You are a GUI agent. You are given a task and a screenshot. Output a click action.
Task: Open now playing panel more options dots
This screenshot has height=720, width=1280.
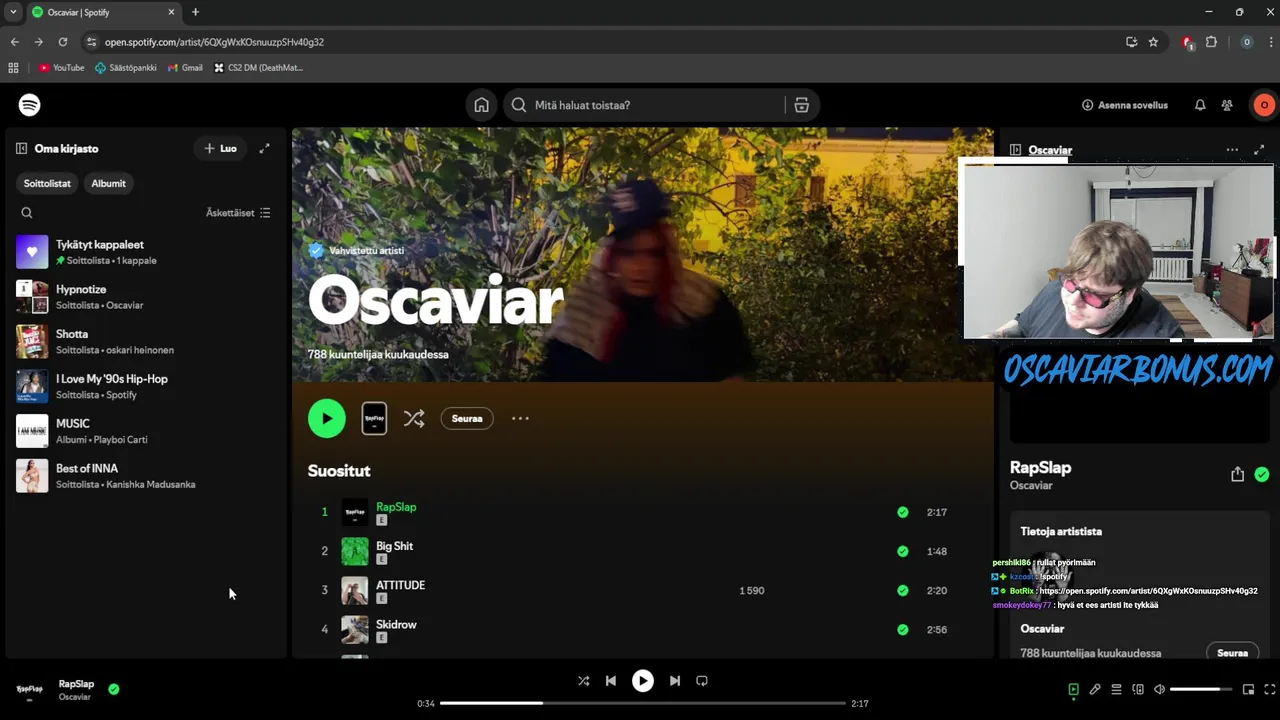click(x=1232, y=150)
